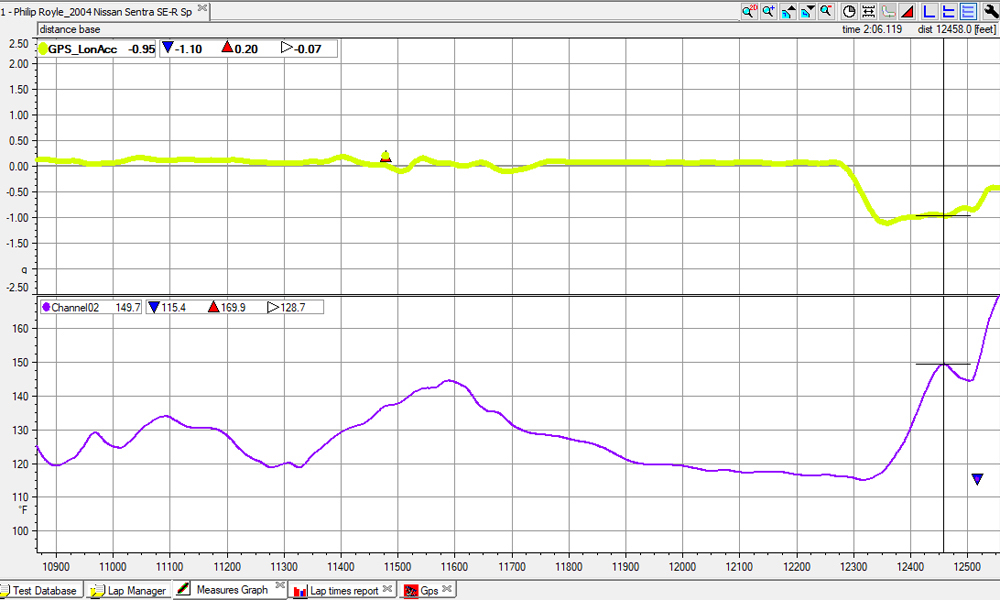
Task: Click the yellow GPS_LonAcc channel color dot
Action: click(43, 49)
